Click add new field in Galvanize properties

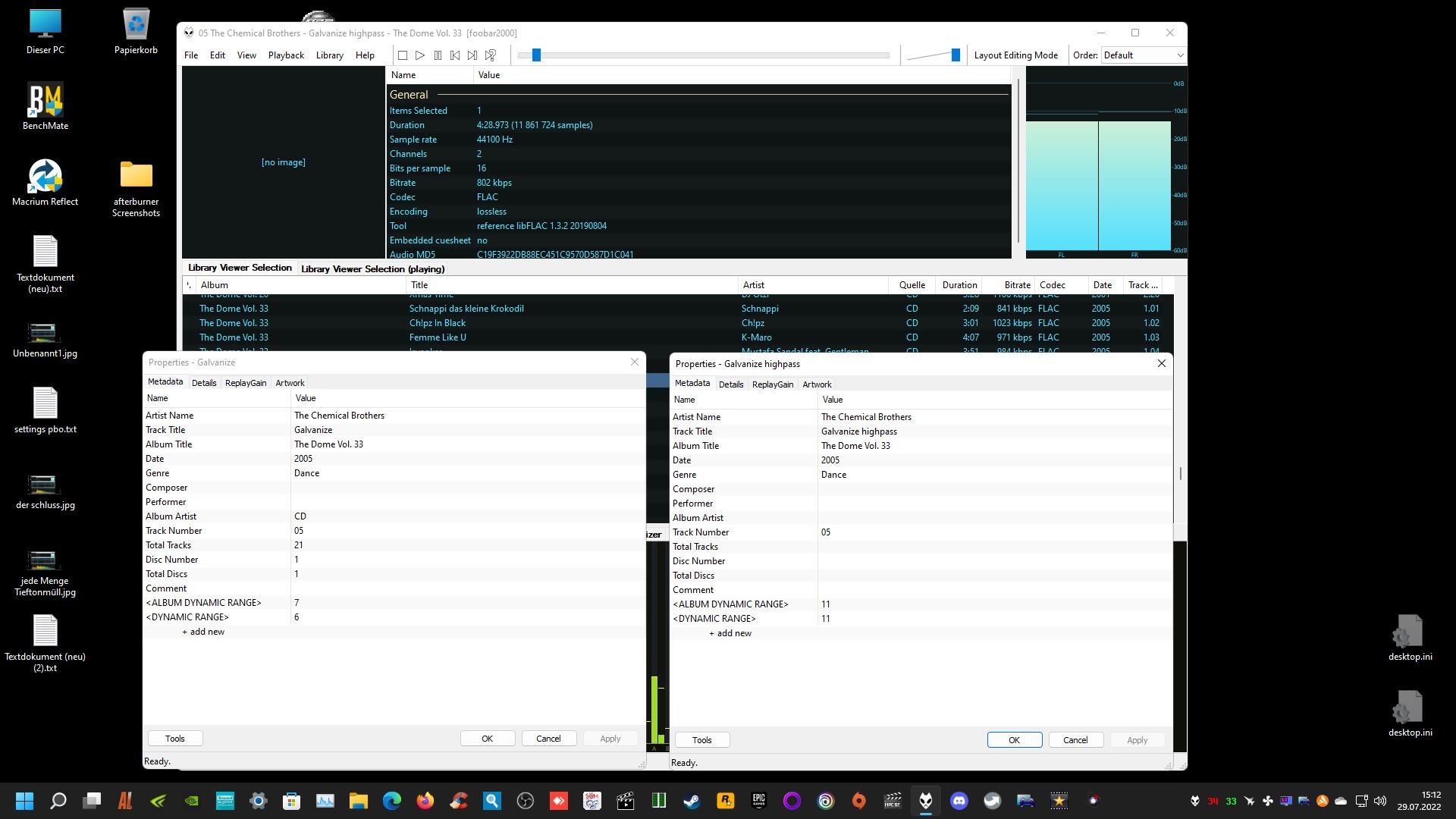(x=203, y=632)
